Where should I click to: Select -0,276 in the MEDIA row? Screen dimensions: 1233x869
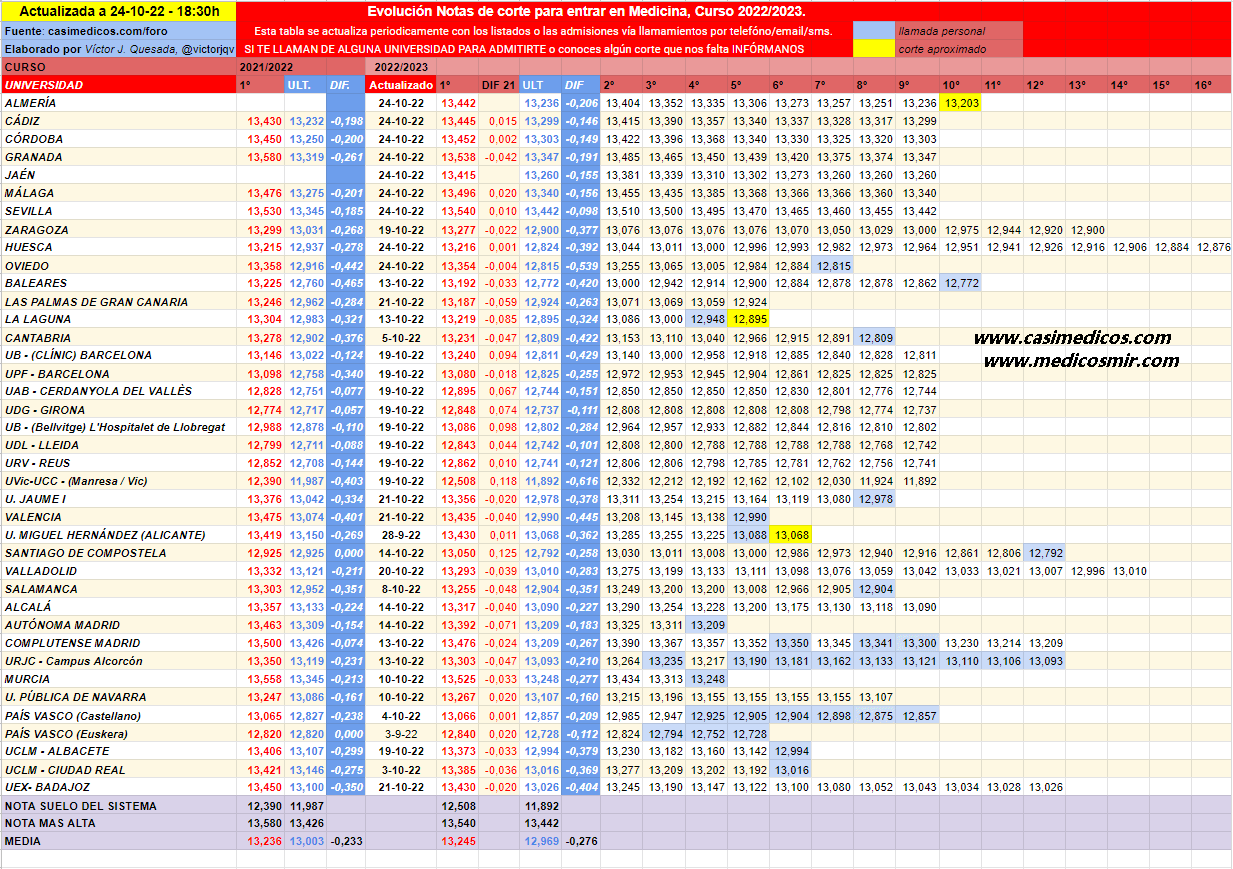581,841
